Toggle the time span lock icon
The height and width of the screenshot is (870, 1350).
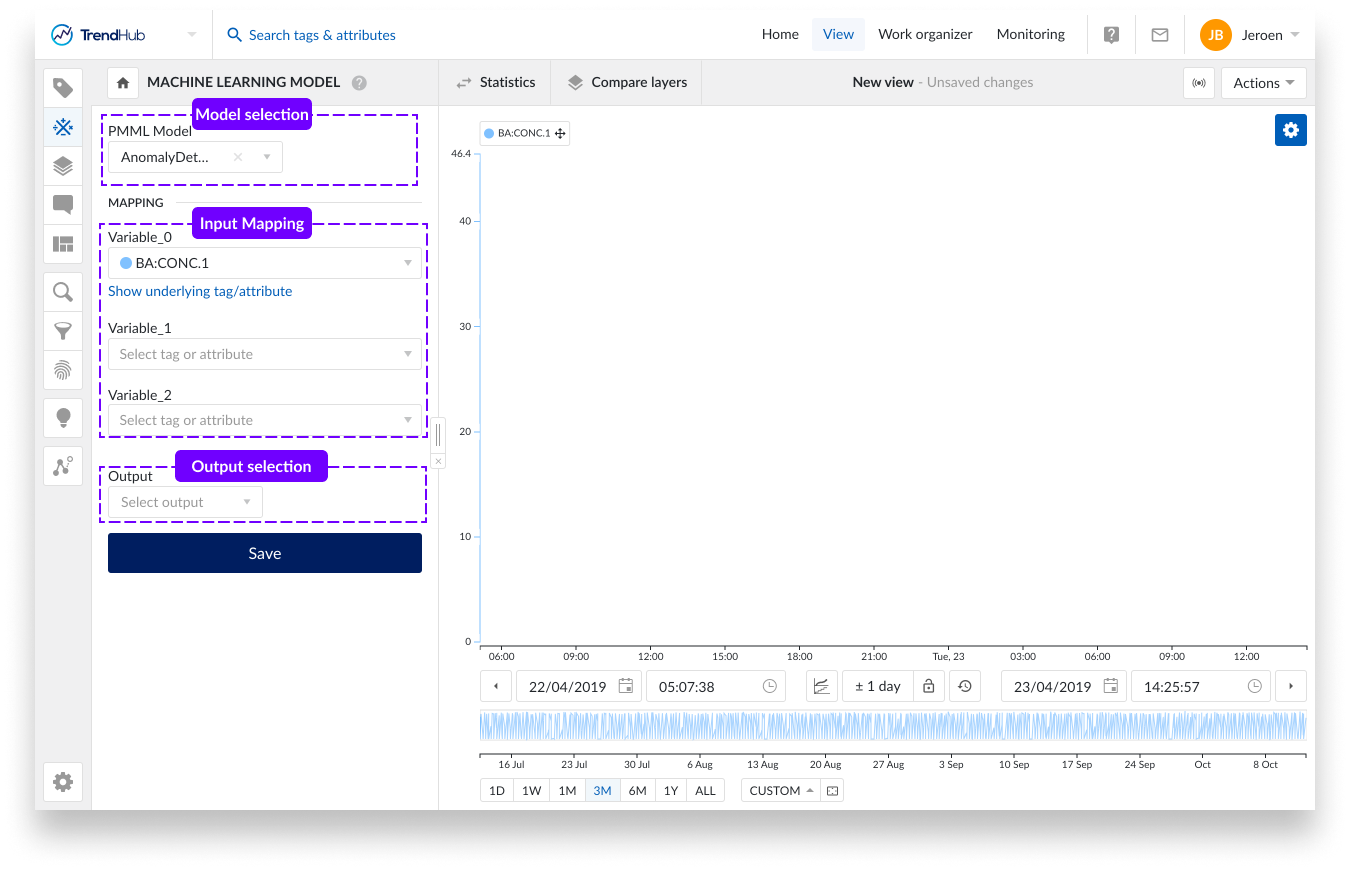(x=928, y=686)
